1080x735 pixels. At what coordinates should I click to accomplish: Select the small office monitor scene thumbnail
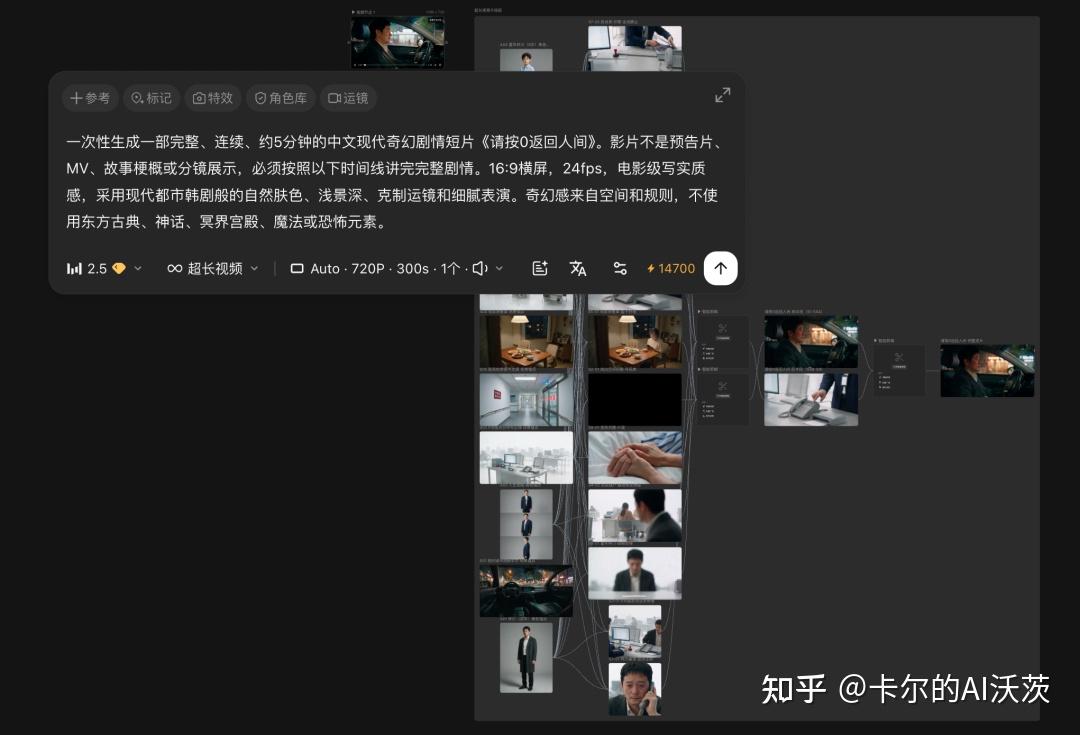coord(634,631)
